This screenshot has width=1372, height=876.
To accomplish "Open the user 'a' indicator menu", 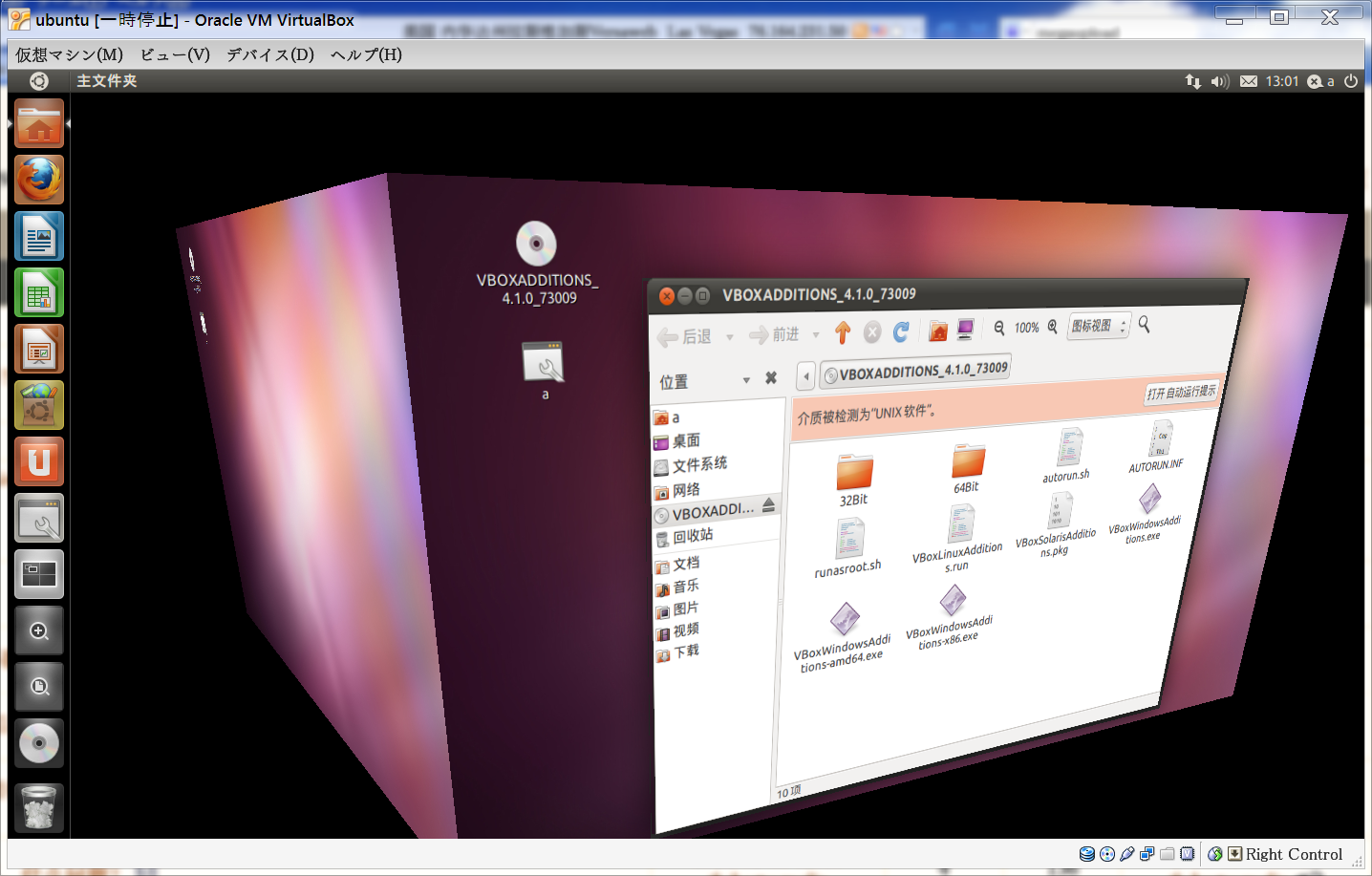I will point(1321,81).
